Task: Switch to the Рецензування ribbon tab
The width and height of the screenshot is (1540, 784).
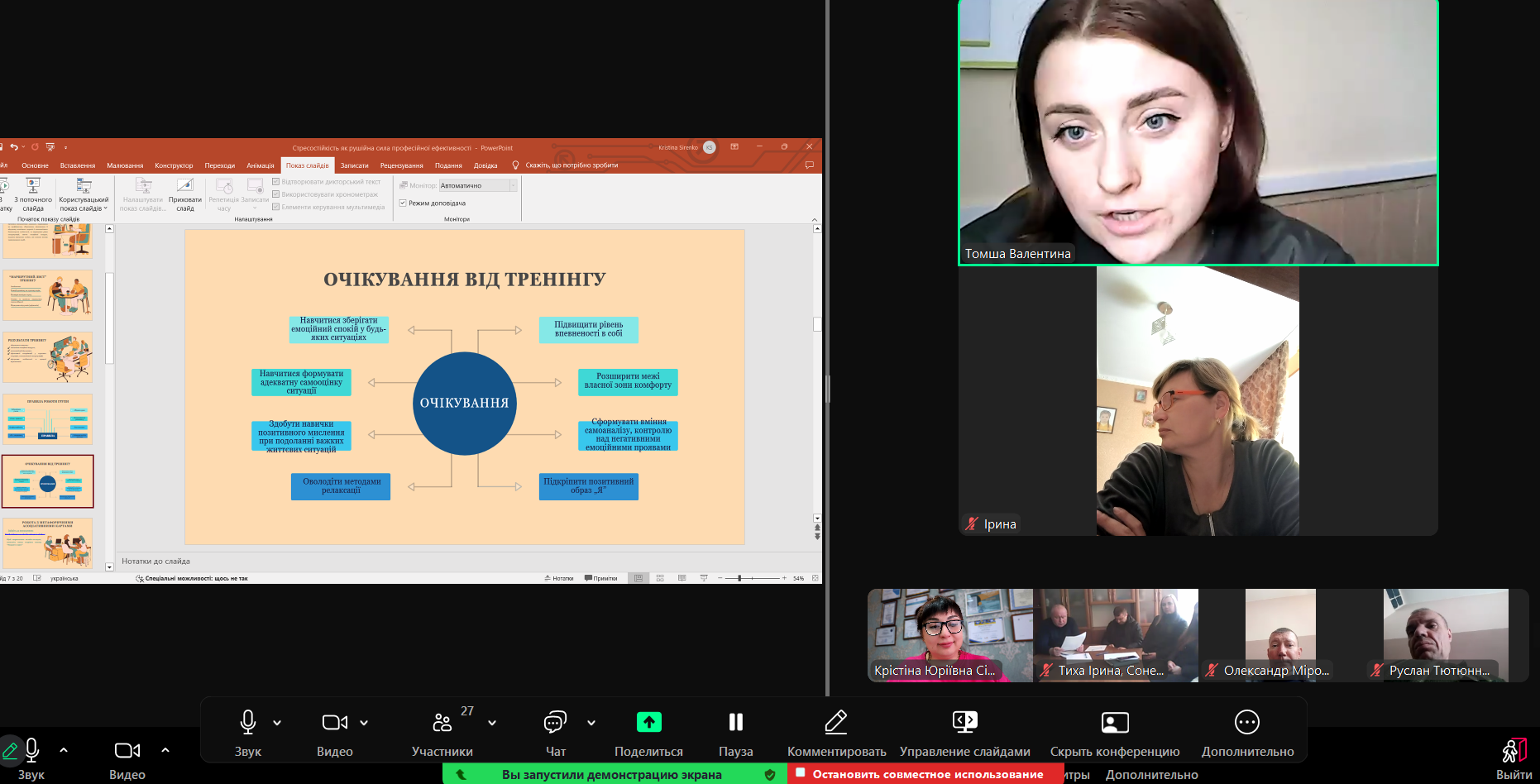Action: [401, 165]
